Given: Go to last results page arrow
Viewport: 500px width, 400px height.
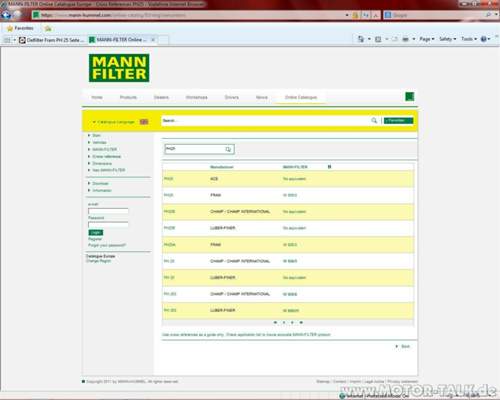Looking at the screenshot, I should coord(301,322).
